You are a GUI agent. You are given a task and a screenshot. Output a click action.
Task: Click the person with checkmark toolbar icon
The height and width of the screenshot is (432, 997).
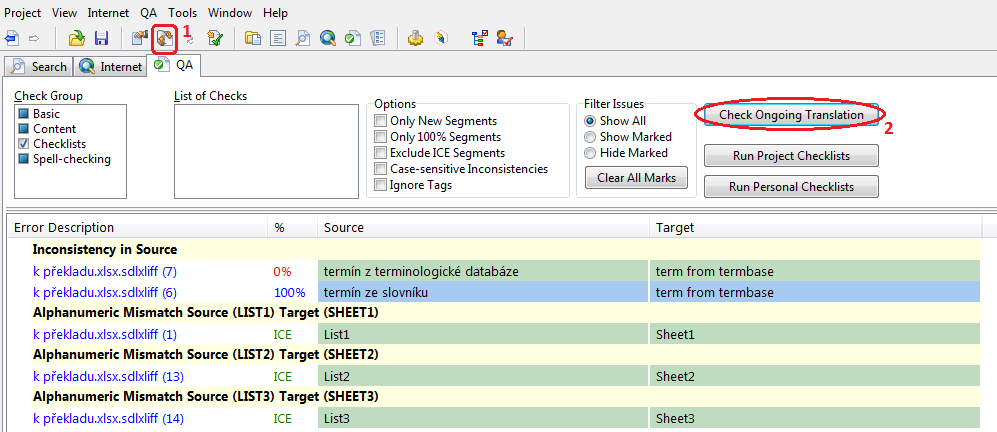click(505, 39)
